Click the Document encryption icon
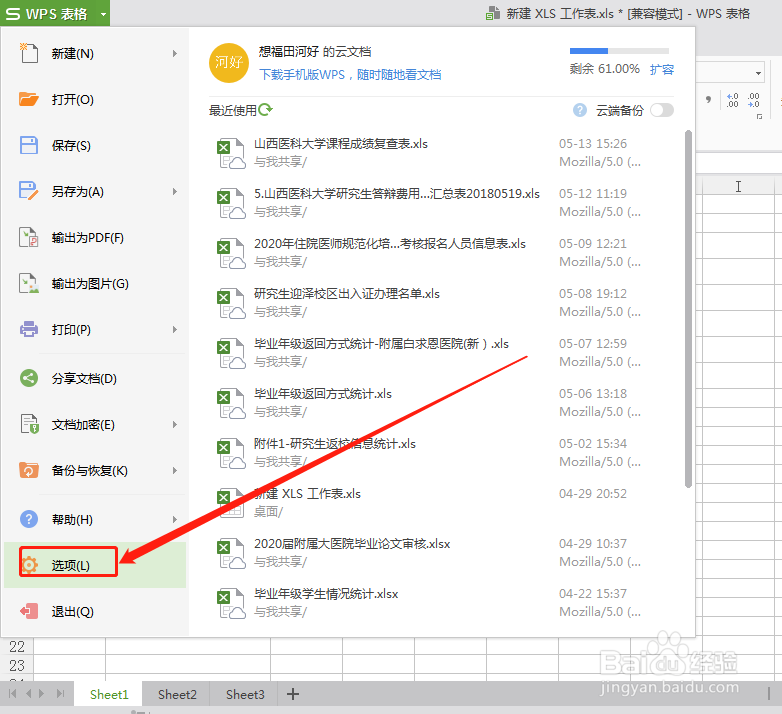Viewport: 782px width, 714px height. pos(29,424)
